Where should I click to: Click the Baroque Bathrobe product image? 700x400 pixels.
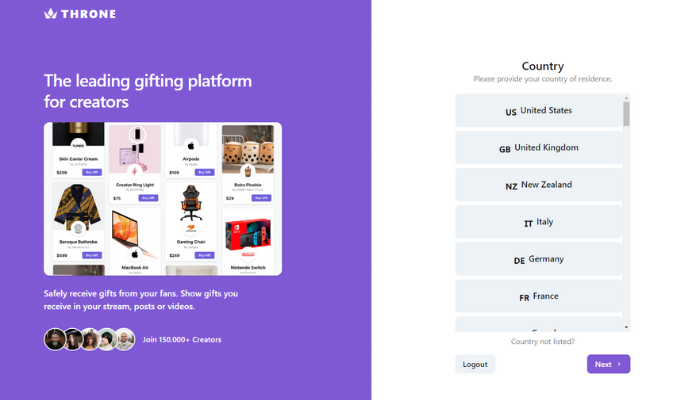[x=78, y=206]
